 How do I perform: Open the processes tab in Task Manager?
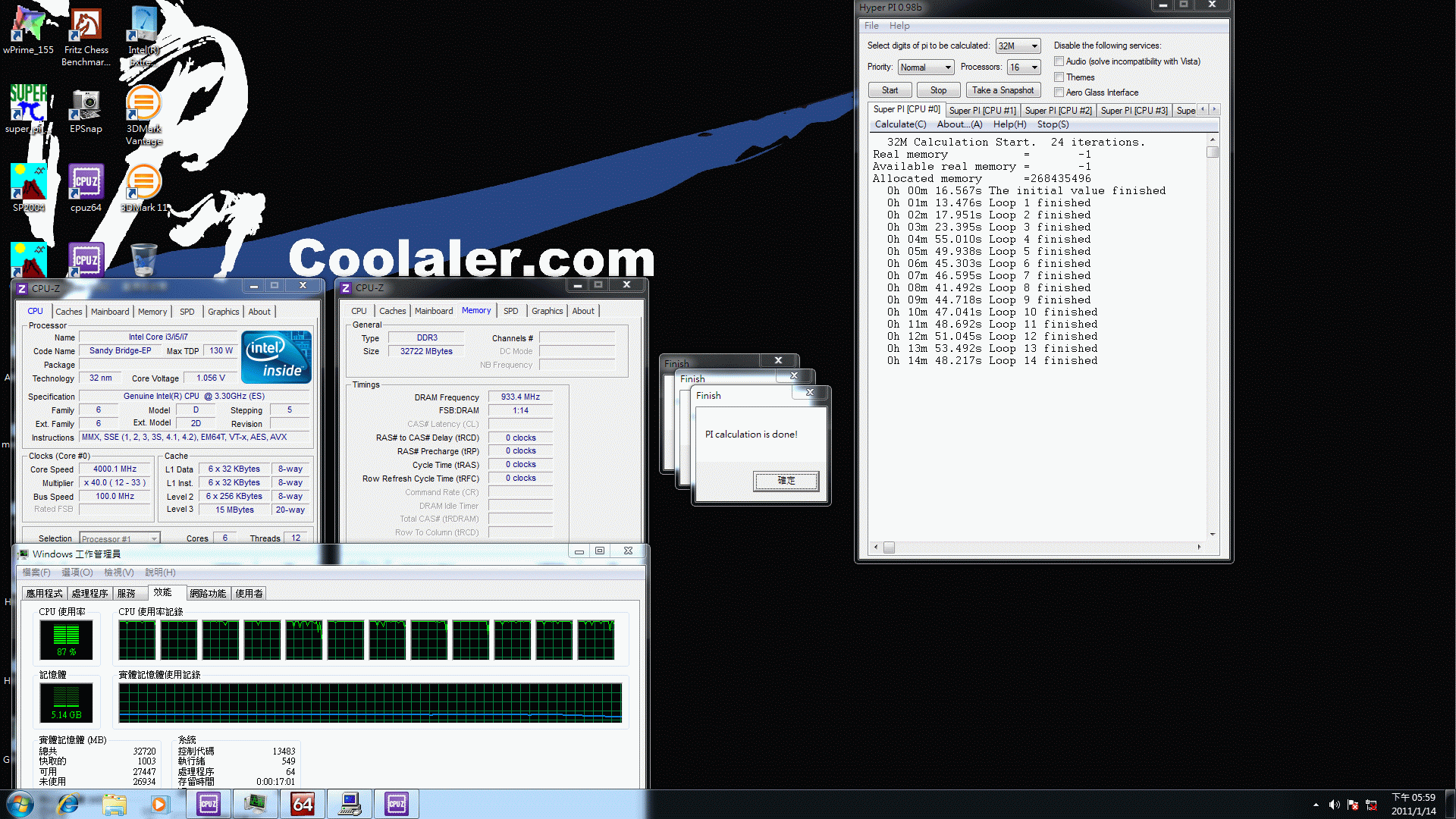pyautogui.click(x=89, y=594)
